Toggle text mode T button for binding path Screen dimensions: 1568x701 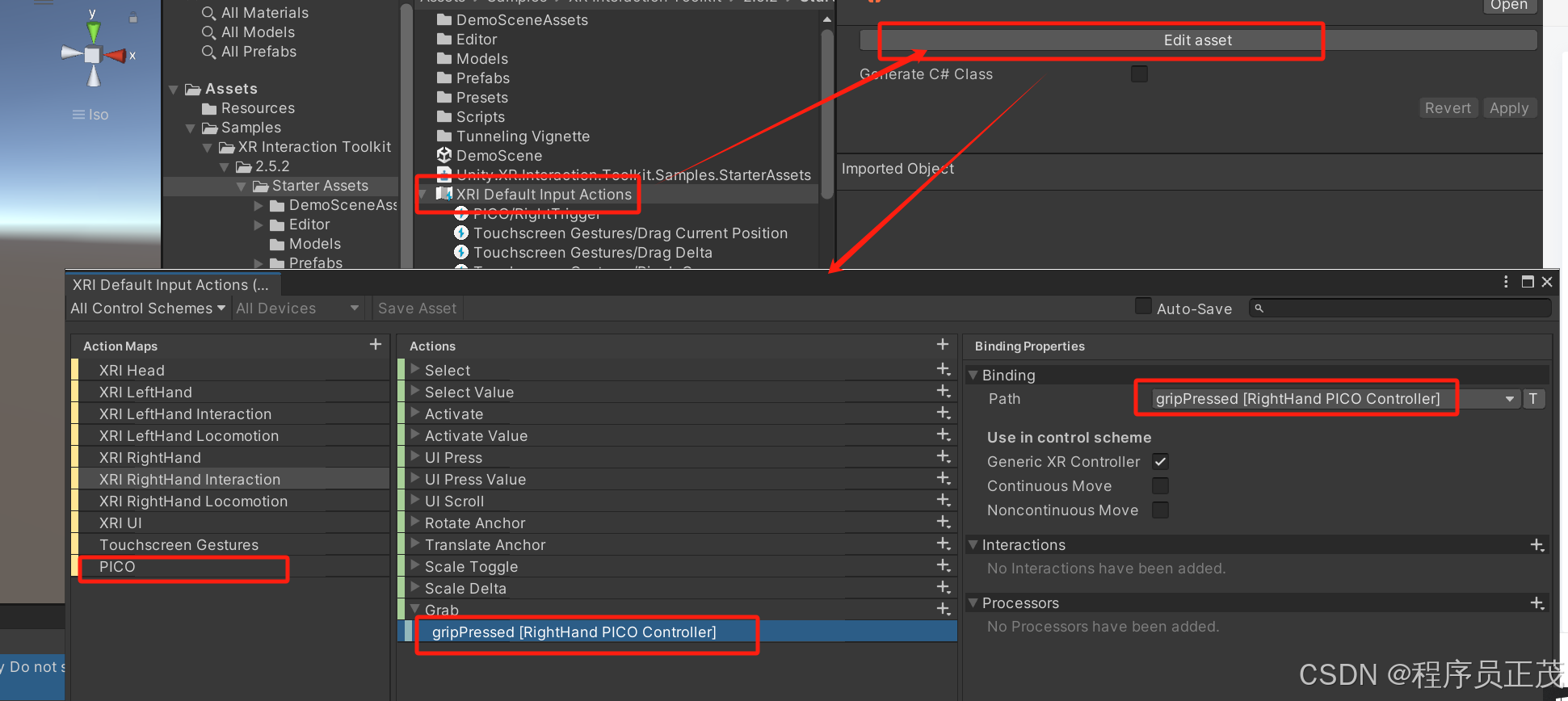point(1533,399)
